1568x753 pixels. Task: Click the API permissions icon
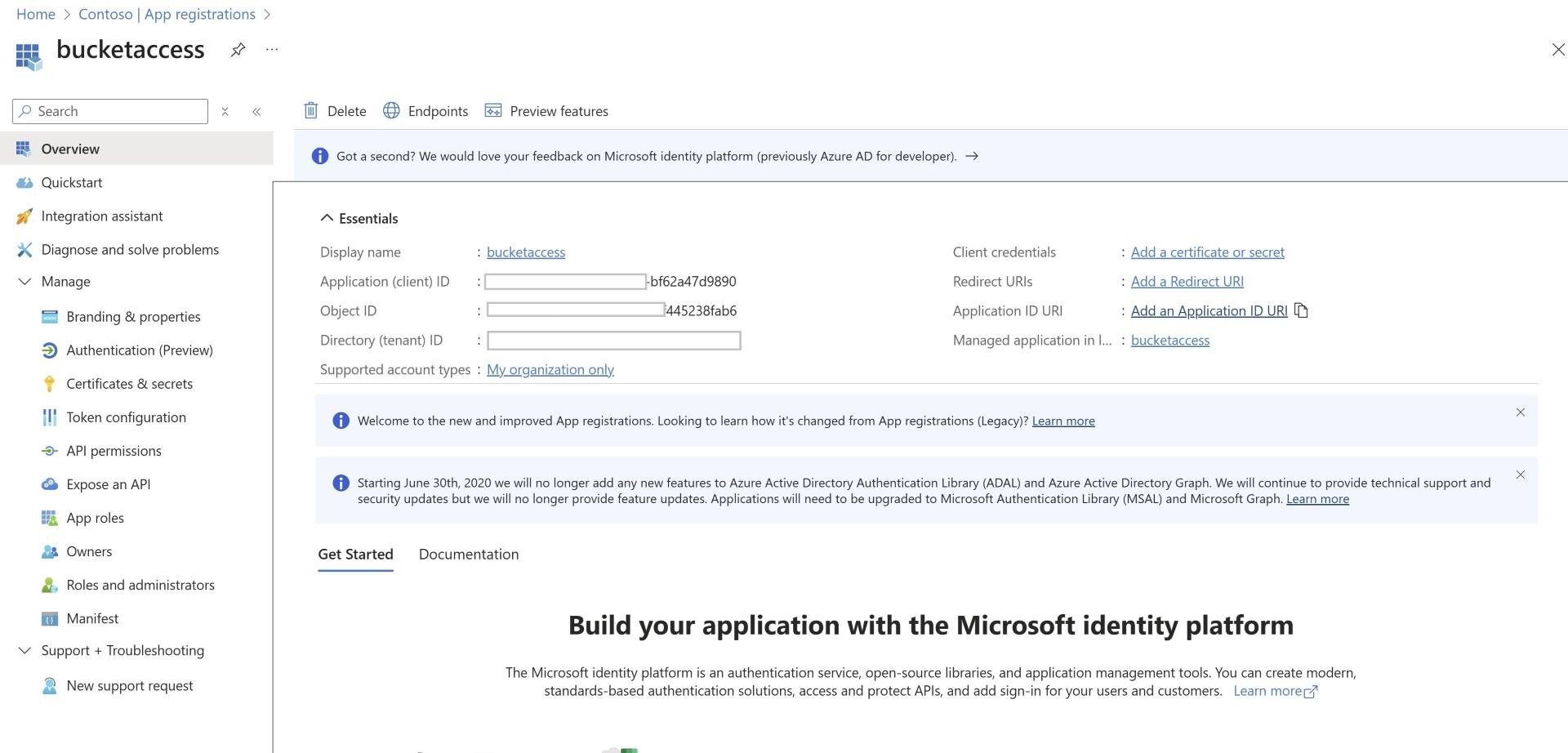click(x=50, y=450)
